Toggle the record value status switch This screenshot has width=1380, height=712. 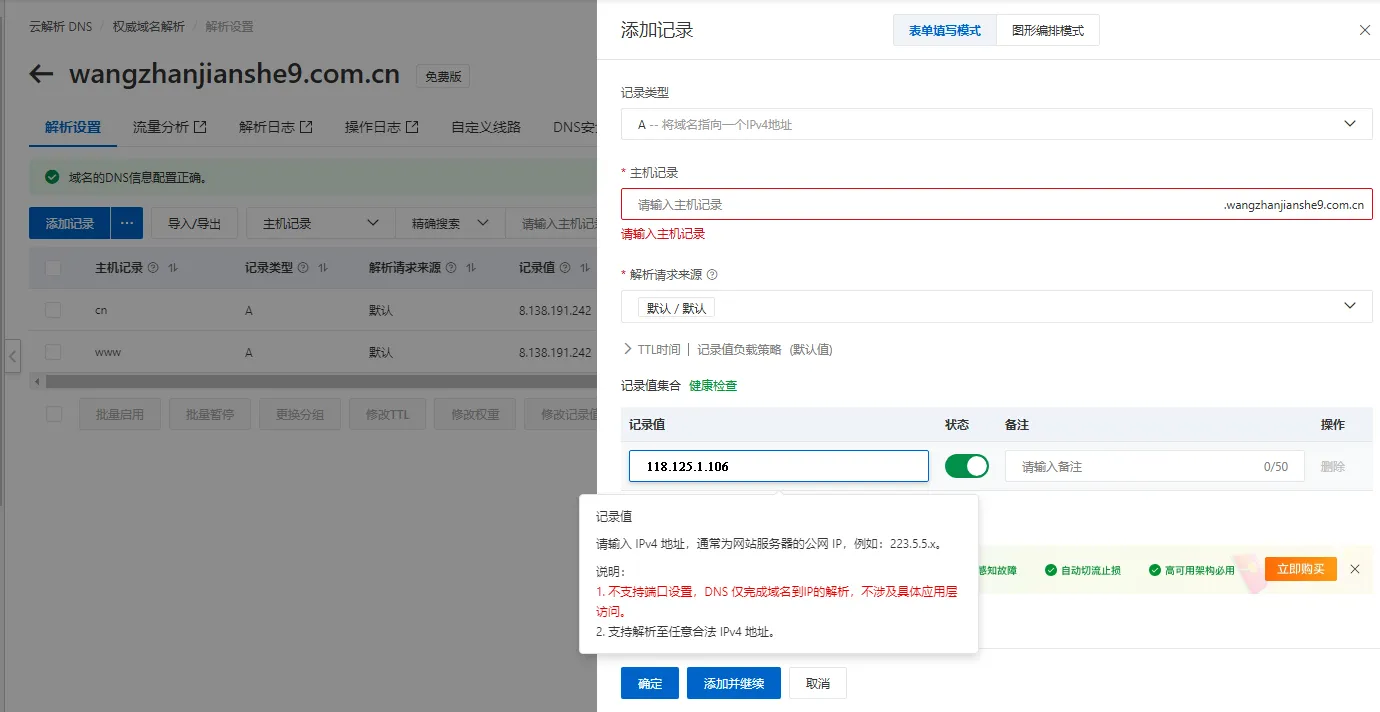pyautogui.click(x=966, y=466)
